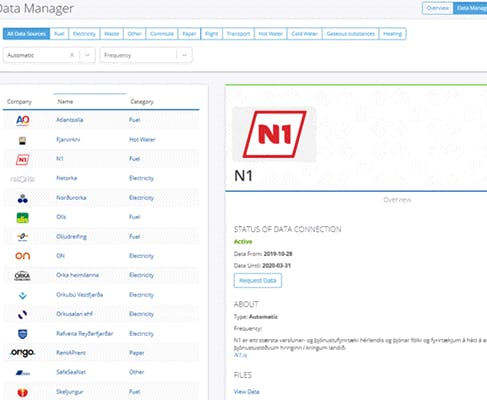Screen dimensions: 487x400
Task: Select the Gaseous substances tab
Action: pyautogui.click(x=350, y=34)
